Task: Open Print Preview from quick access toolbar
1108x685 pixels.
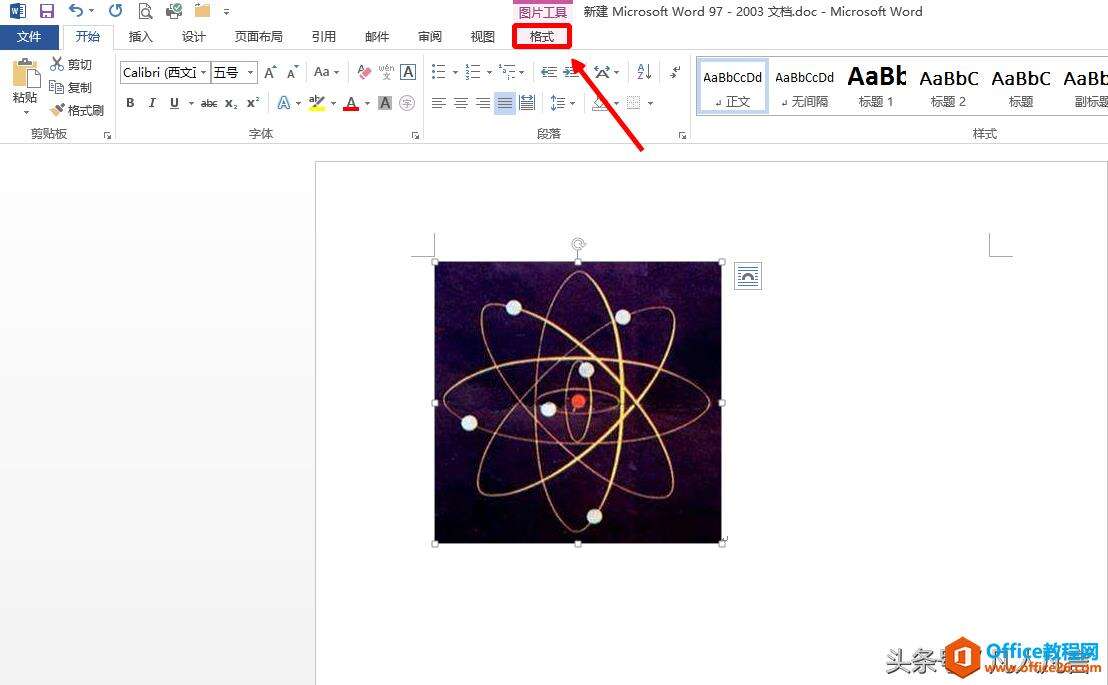Action: pos(145,11)
